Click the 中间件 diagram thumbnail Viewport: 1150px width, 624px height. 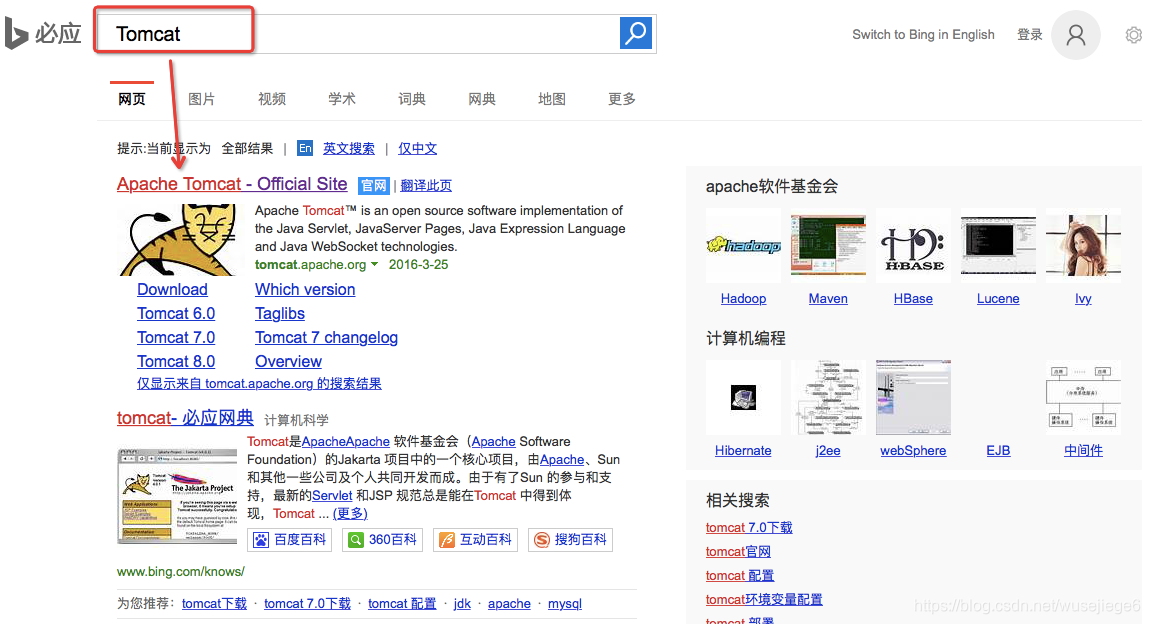[1083, 397]
